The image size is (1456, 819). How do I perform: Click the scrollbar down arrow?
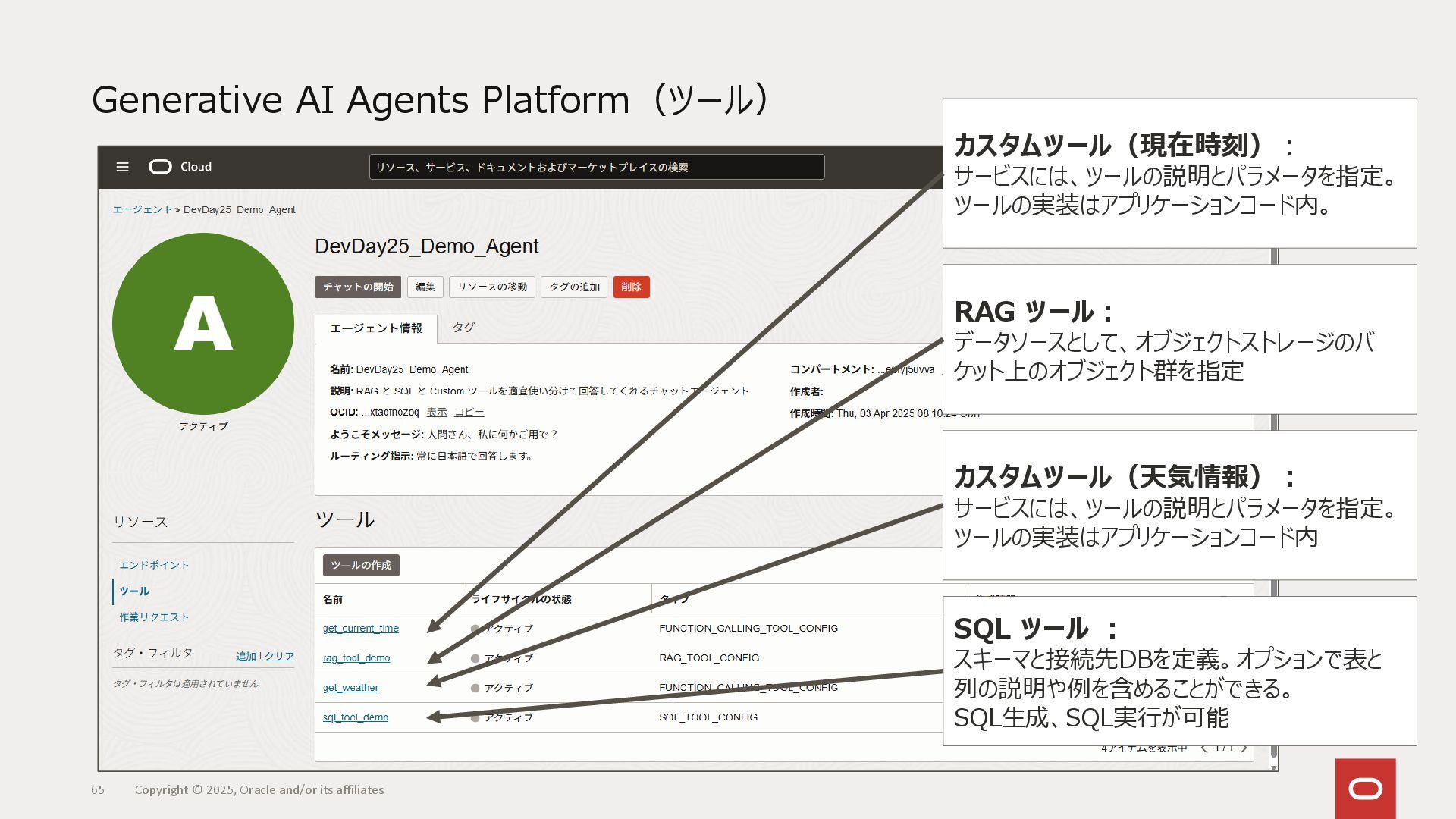(x=1274, y=767)
